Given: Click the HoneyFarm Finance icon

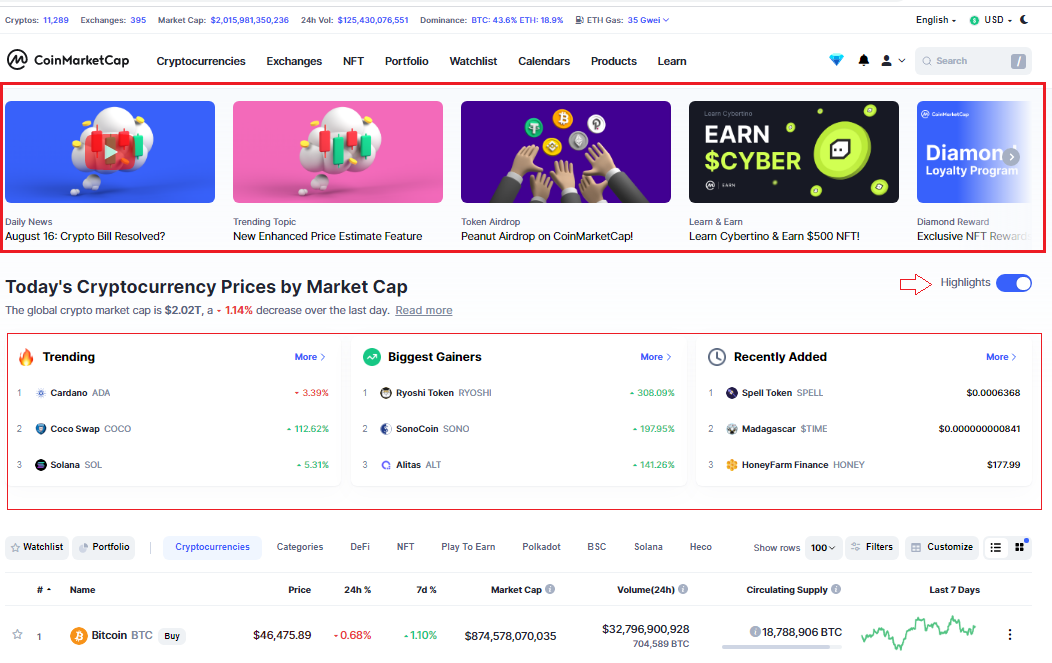Looking at the screenshot, I should (732, 465).
